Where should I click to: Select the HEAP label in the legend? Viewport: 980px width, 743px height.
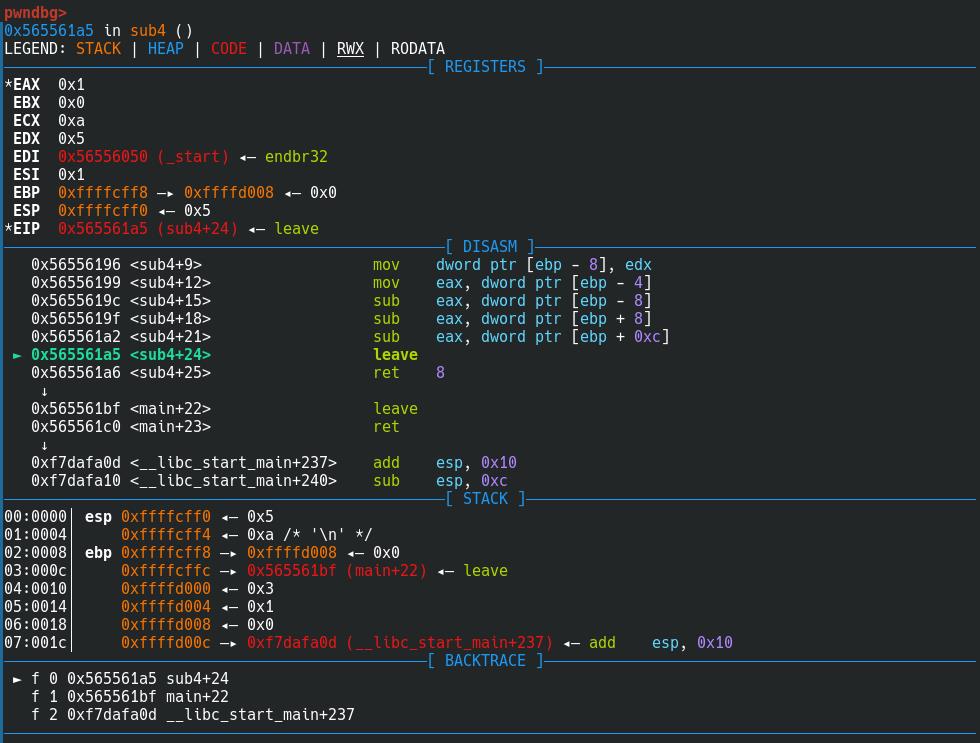click(x=166, y=49)
